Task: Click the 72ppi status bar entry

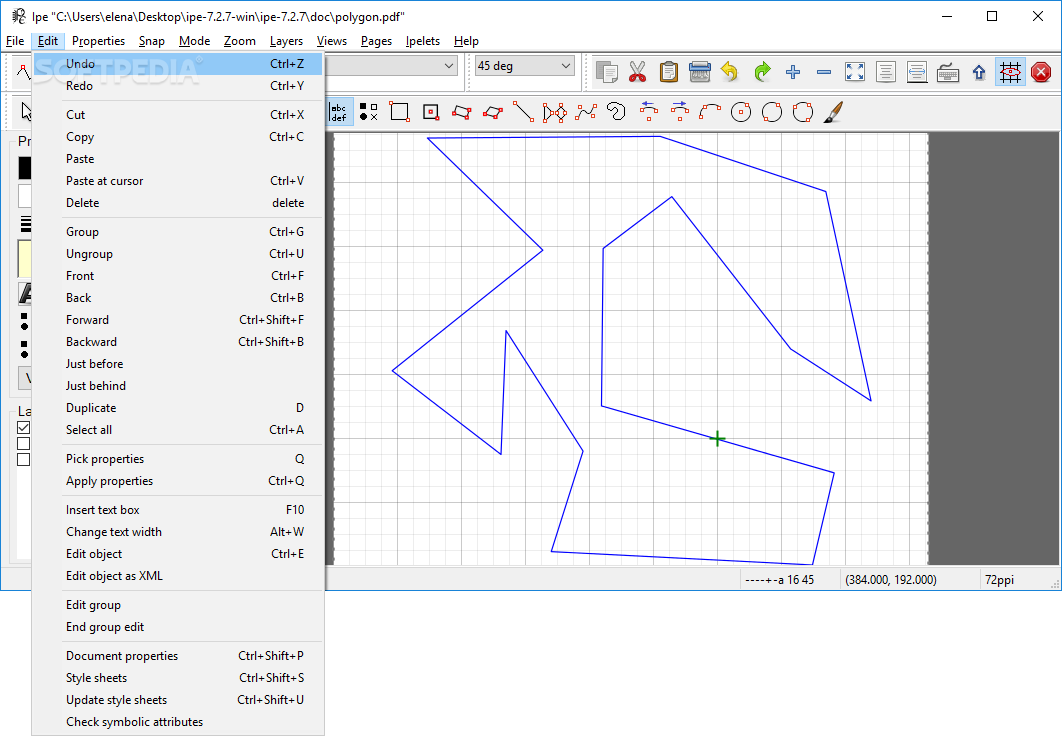Action: [x=1000, y=580]
